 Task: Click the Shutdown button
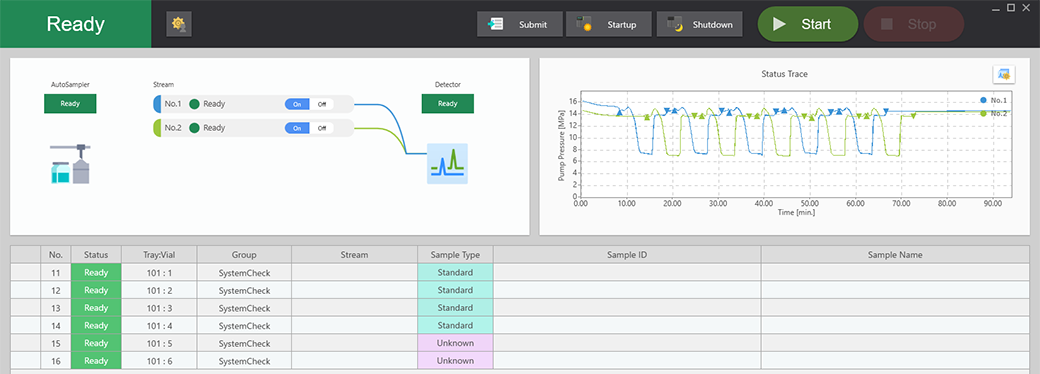[699, 25]
